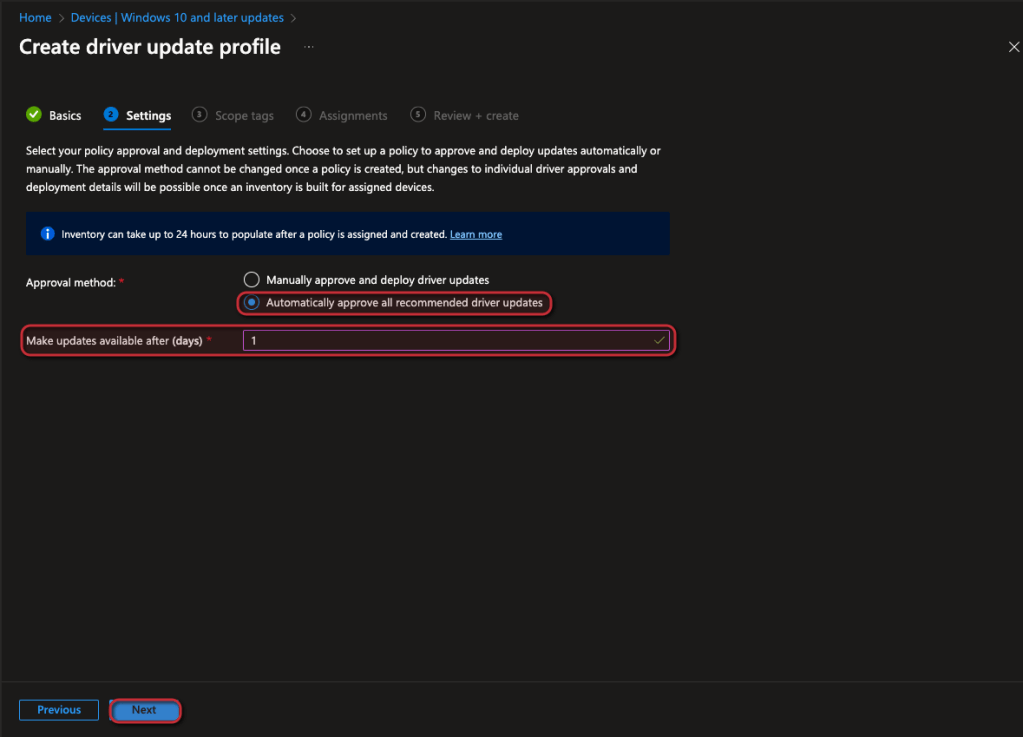Open the Learn more link

tap(476, 235)
